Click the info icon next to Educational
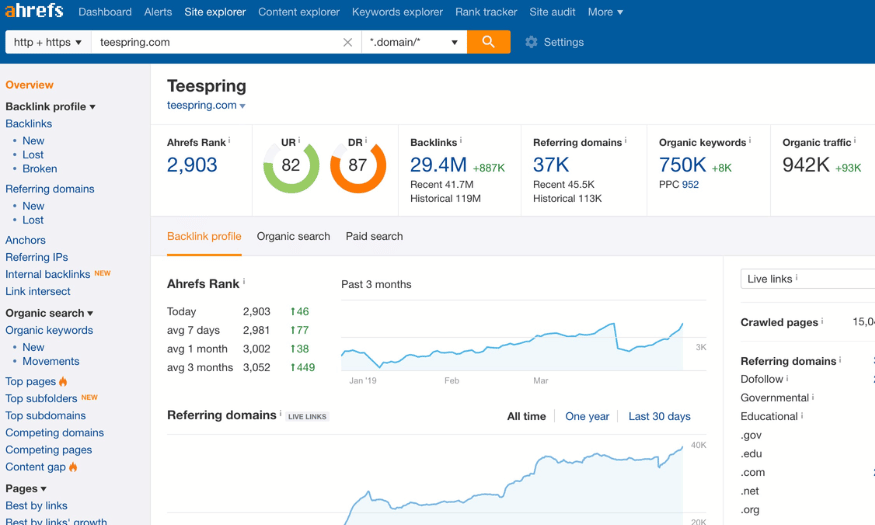This screenshot has width=875, height=525. pos(802,416)
